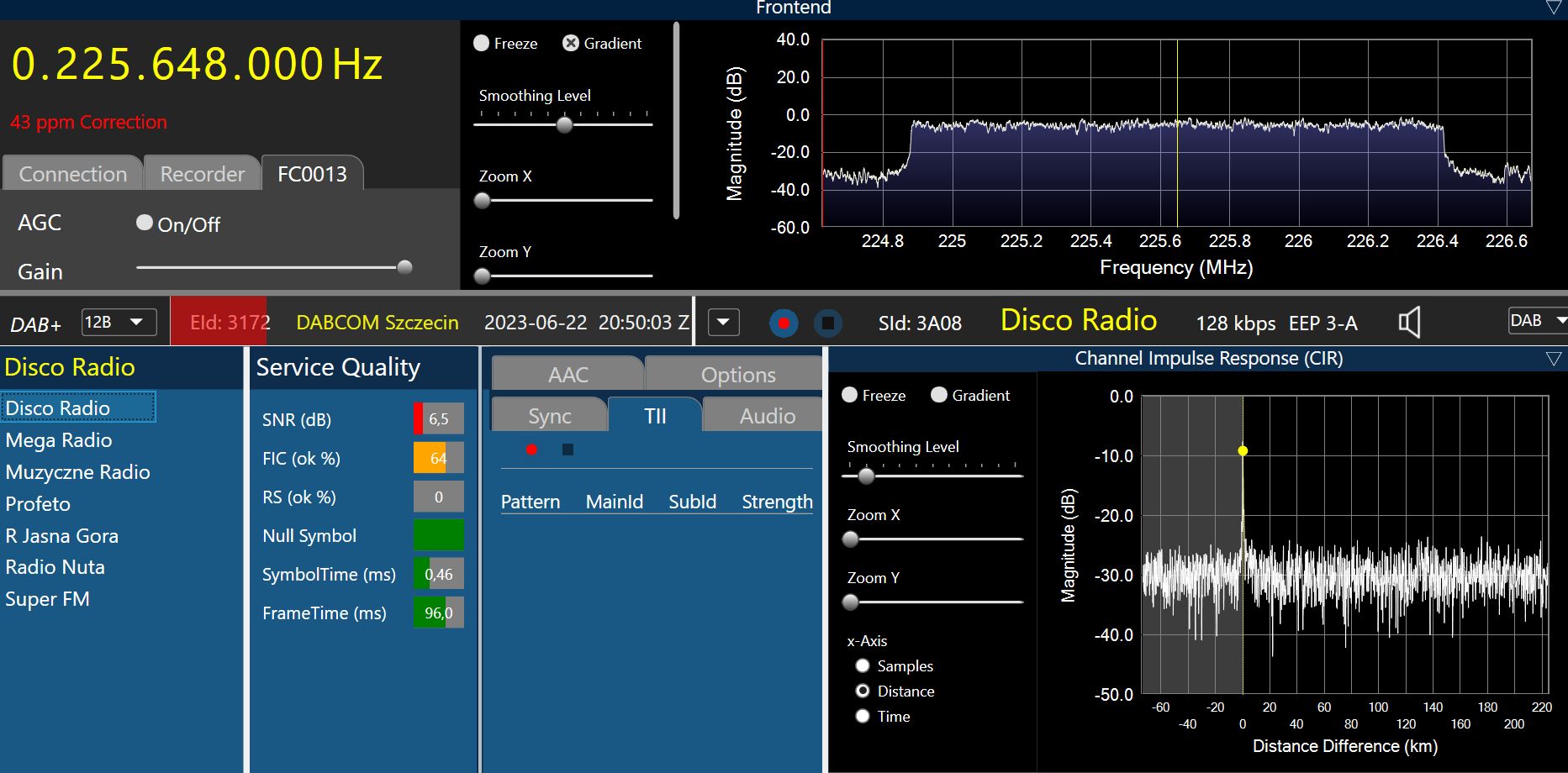Collapse the Frontend panel using the triangle icon
The image size is (1568, 773).
coord(1553,8)
